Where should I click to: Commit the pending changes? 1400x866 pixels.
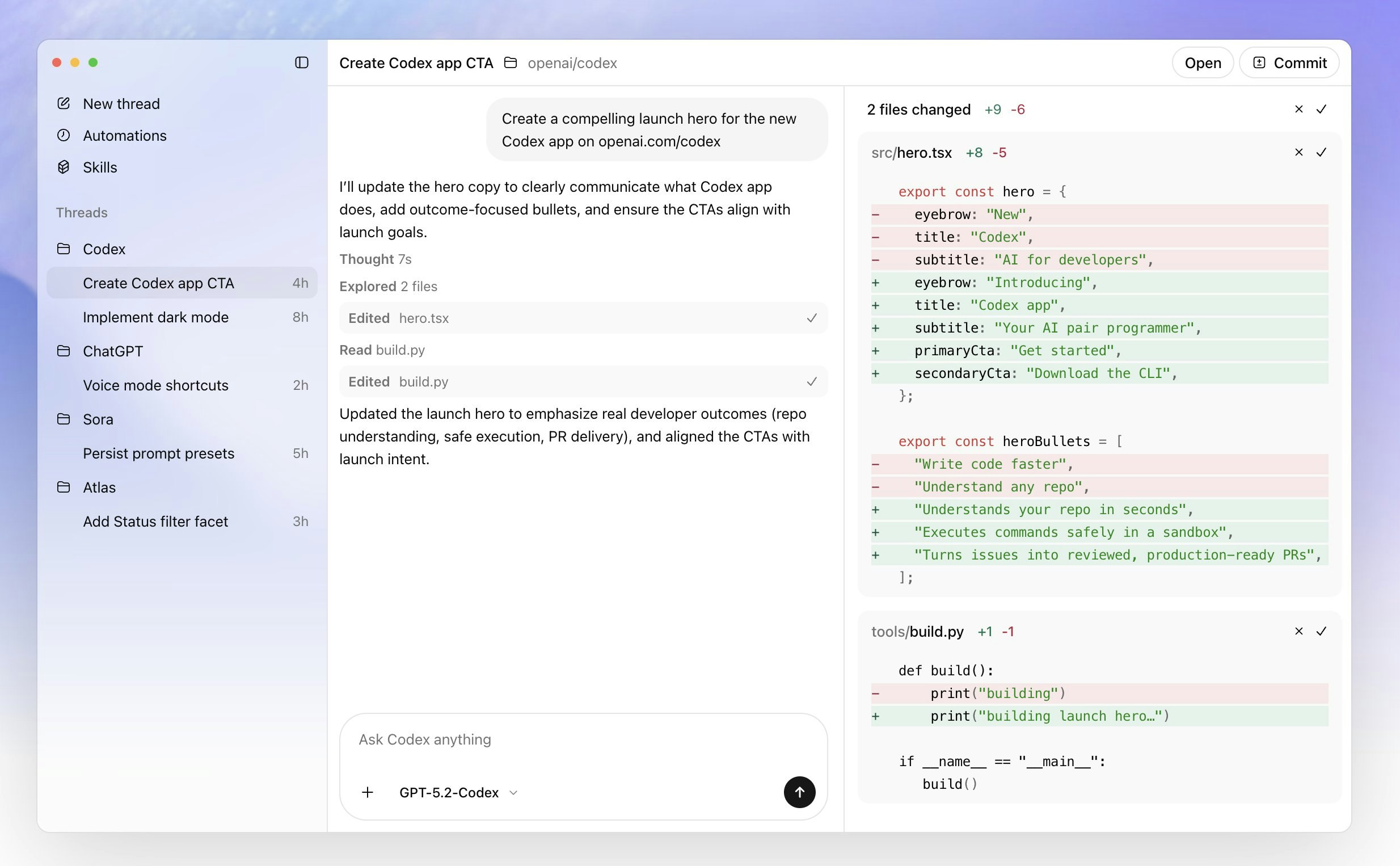[1288, 62]
